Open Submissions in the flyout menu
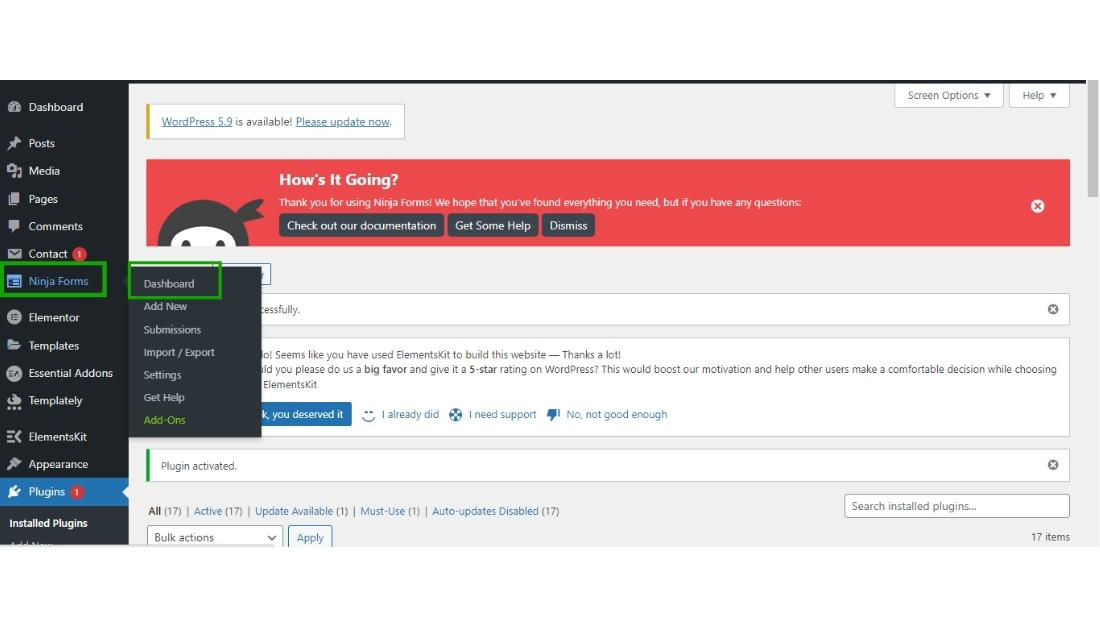The image size is (1100, 619). [x=173, y=329]
